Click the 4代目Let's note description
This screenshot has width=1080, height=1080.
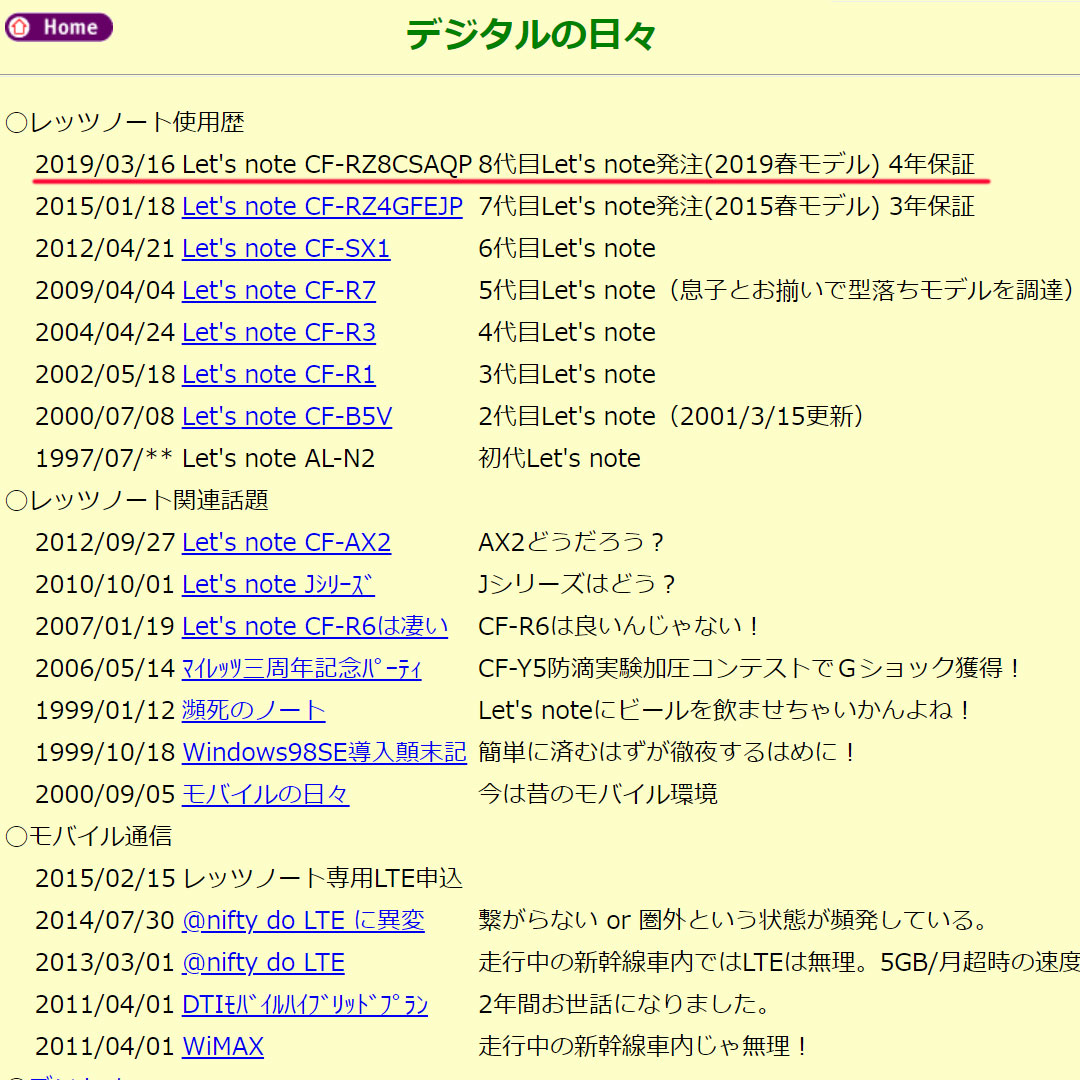[x=567, y=333]
